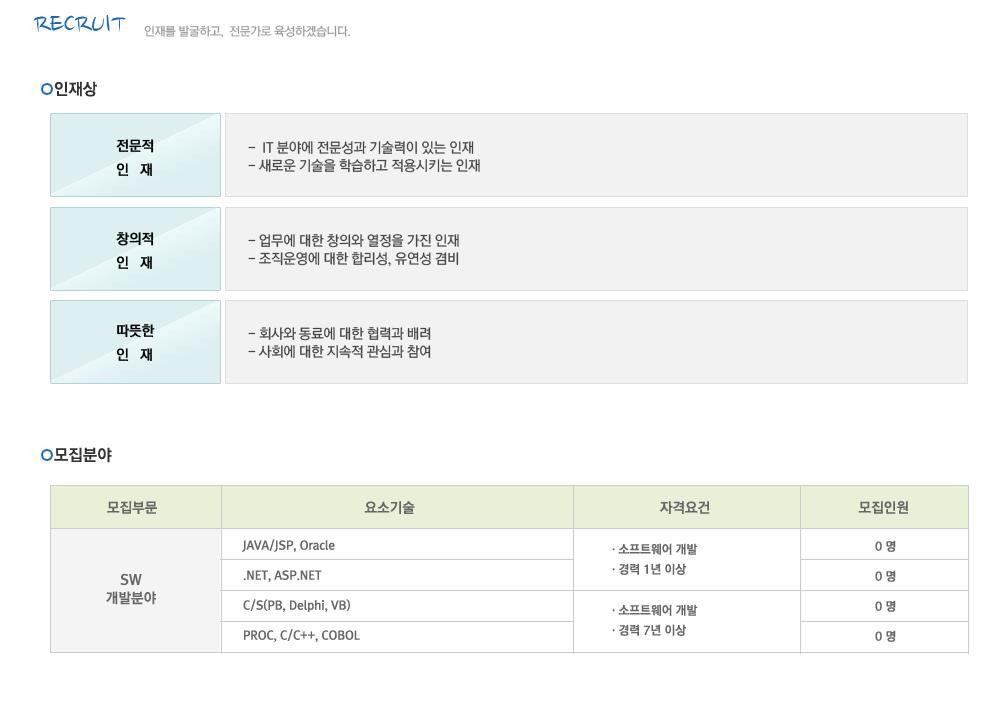This screenshot has height=705, width=1000.
Task: Click the PROC, C/C++, COBOL row
Action: [x=397, y=636]
